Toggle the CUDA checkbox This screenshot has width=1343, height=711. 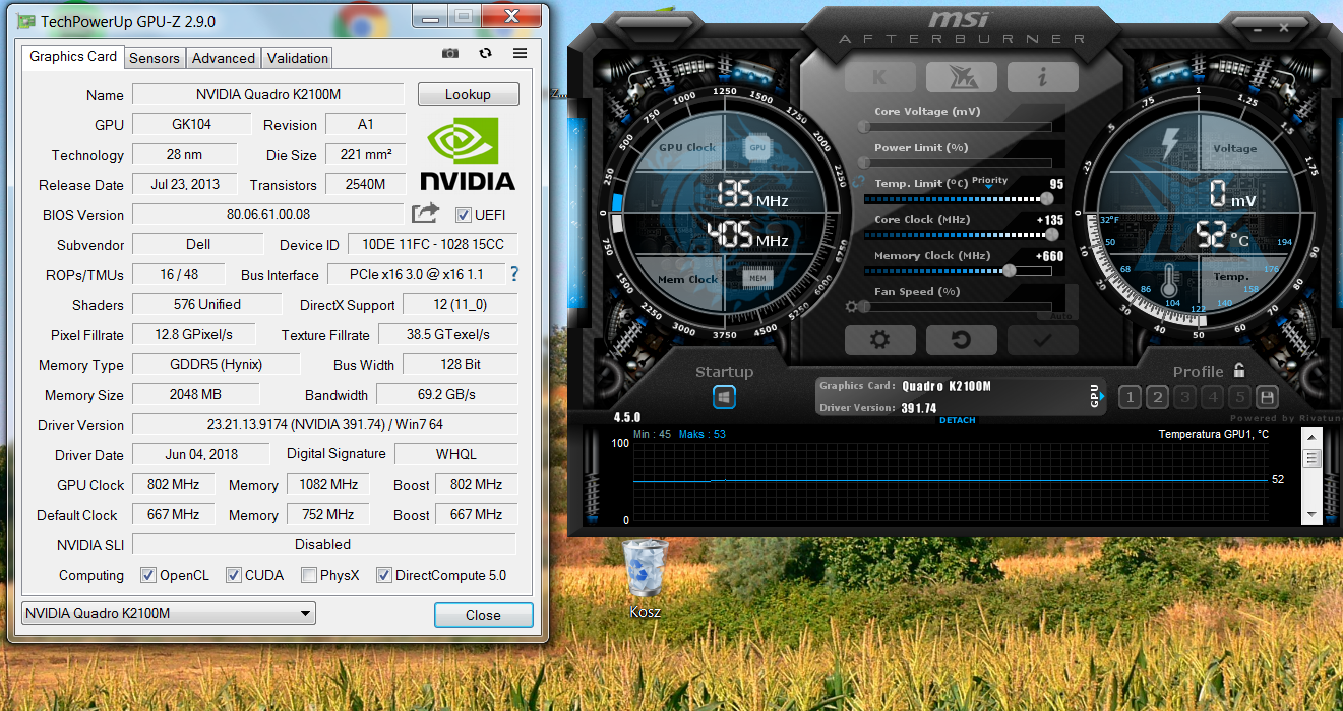233,575
